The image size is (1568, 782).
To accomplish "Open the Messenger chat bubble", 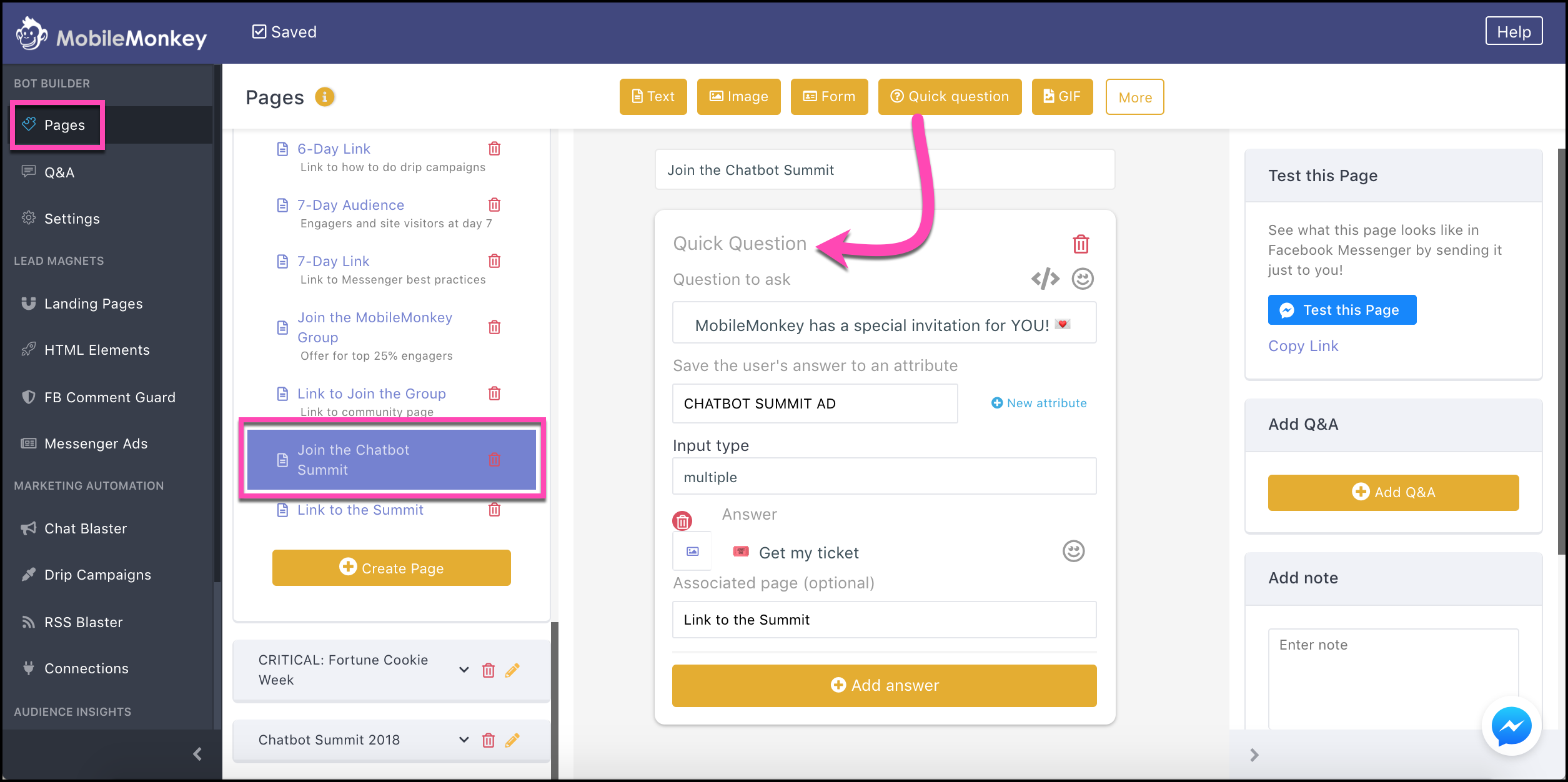I will 1511,726.
